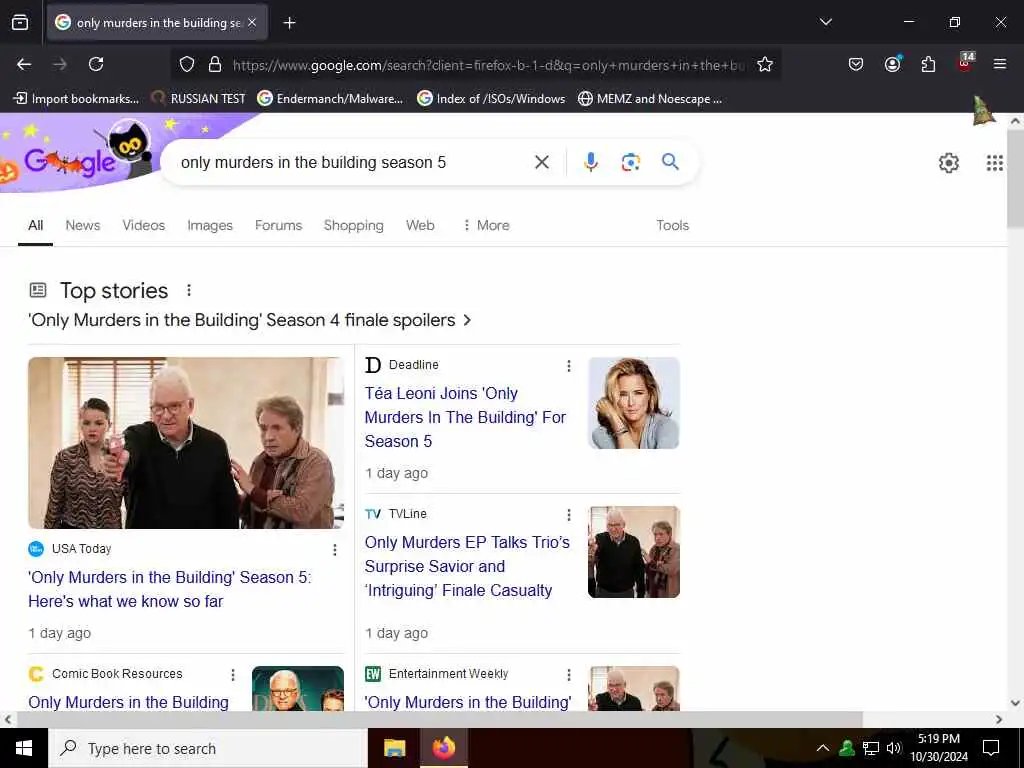Go back to the previous page
The width and height of the screenshot is (1024, 768).
[24, 64]
